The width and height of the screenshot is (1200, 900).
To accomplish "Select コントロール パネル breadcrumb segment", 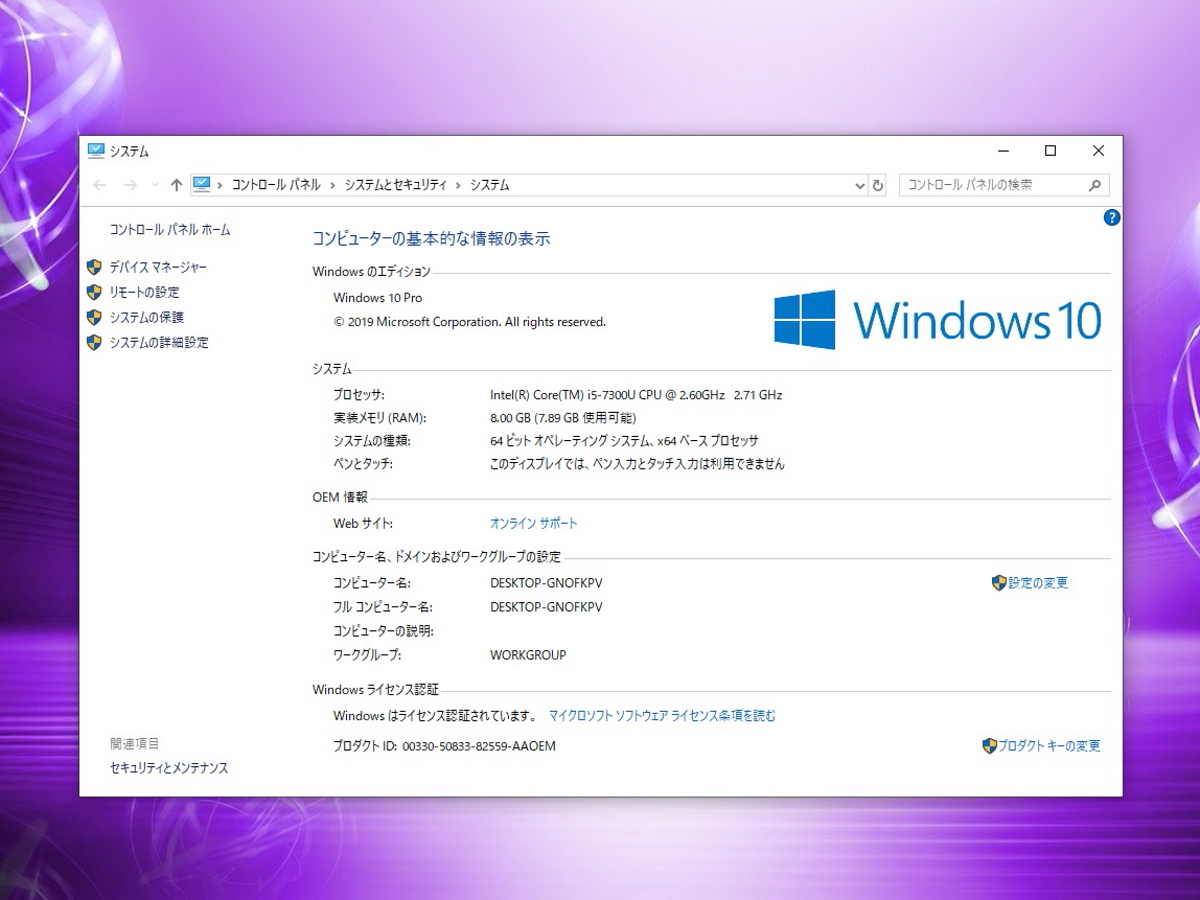I will 277,185.
